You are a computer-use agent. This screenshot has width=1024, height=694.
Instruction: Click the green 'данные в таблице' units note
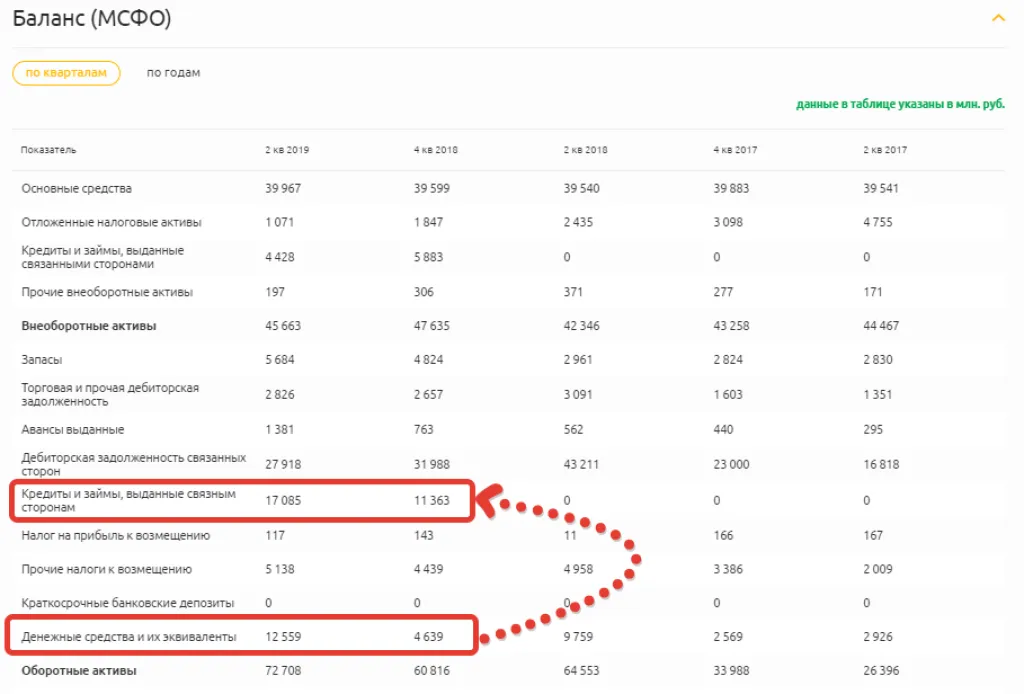pyautogui.click(x=900, y=104)
